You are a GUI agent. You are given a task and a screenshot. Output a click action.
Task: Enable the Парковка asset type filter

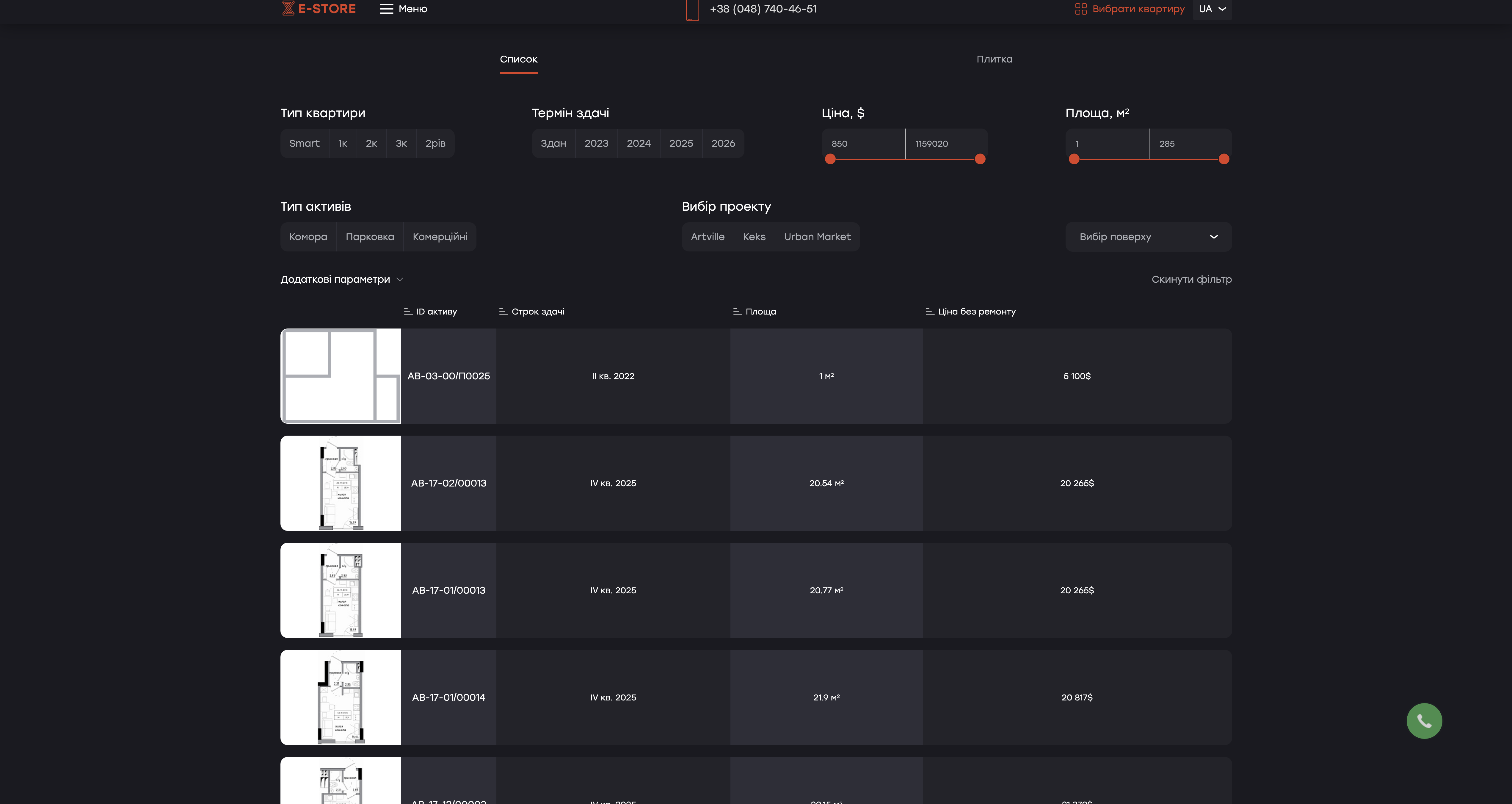coord(370,237)
